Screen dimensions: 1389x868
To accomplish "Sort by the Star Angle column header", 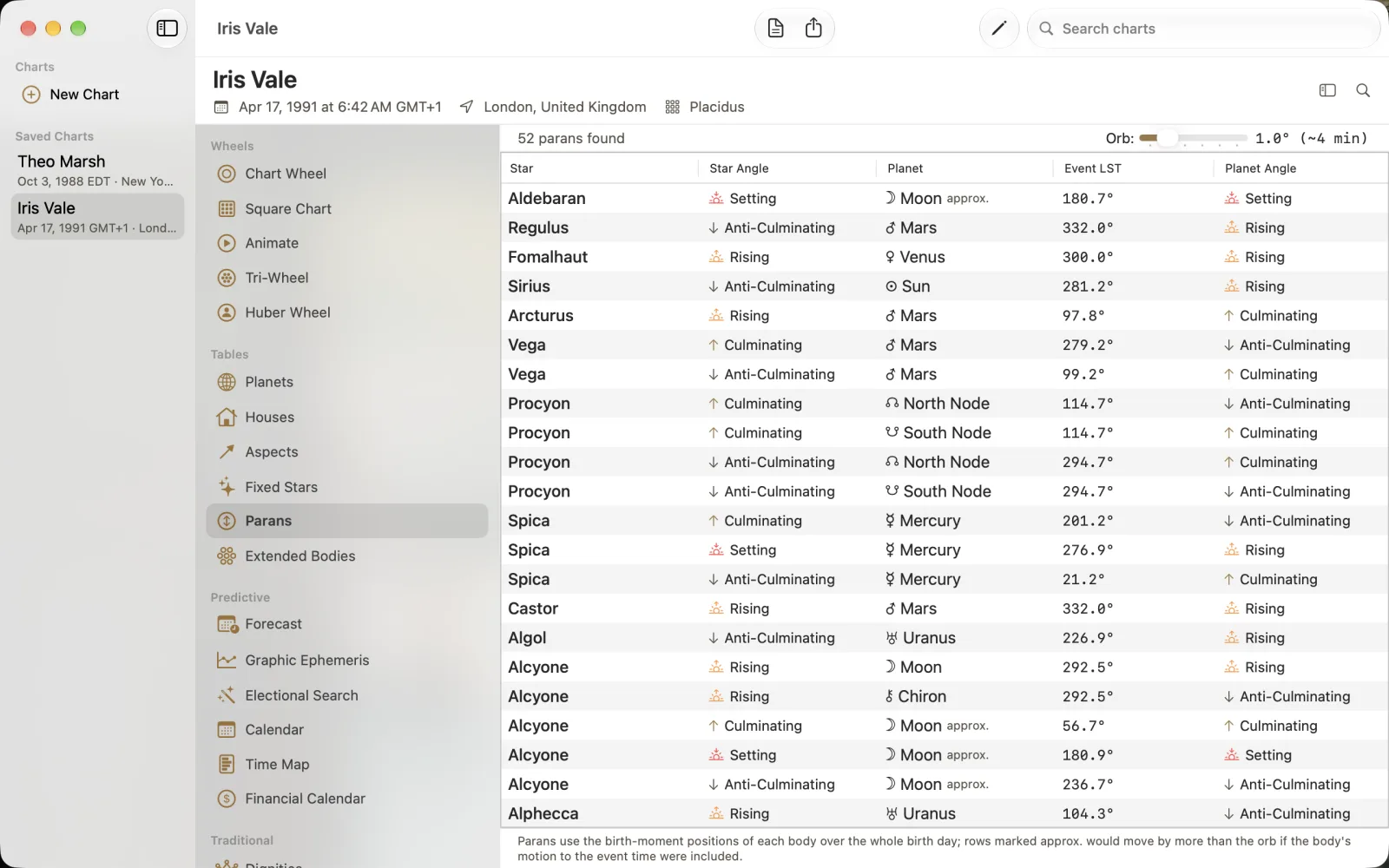I will click(787, 168).
